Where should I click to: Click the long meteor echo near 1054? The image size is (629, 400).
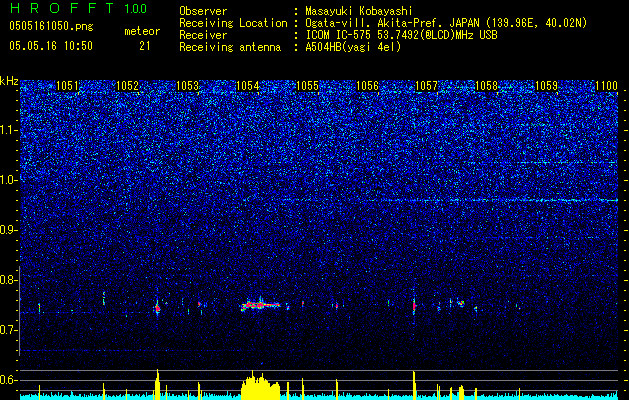pyautogui.click(x=261, y=305)
